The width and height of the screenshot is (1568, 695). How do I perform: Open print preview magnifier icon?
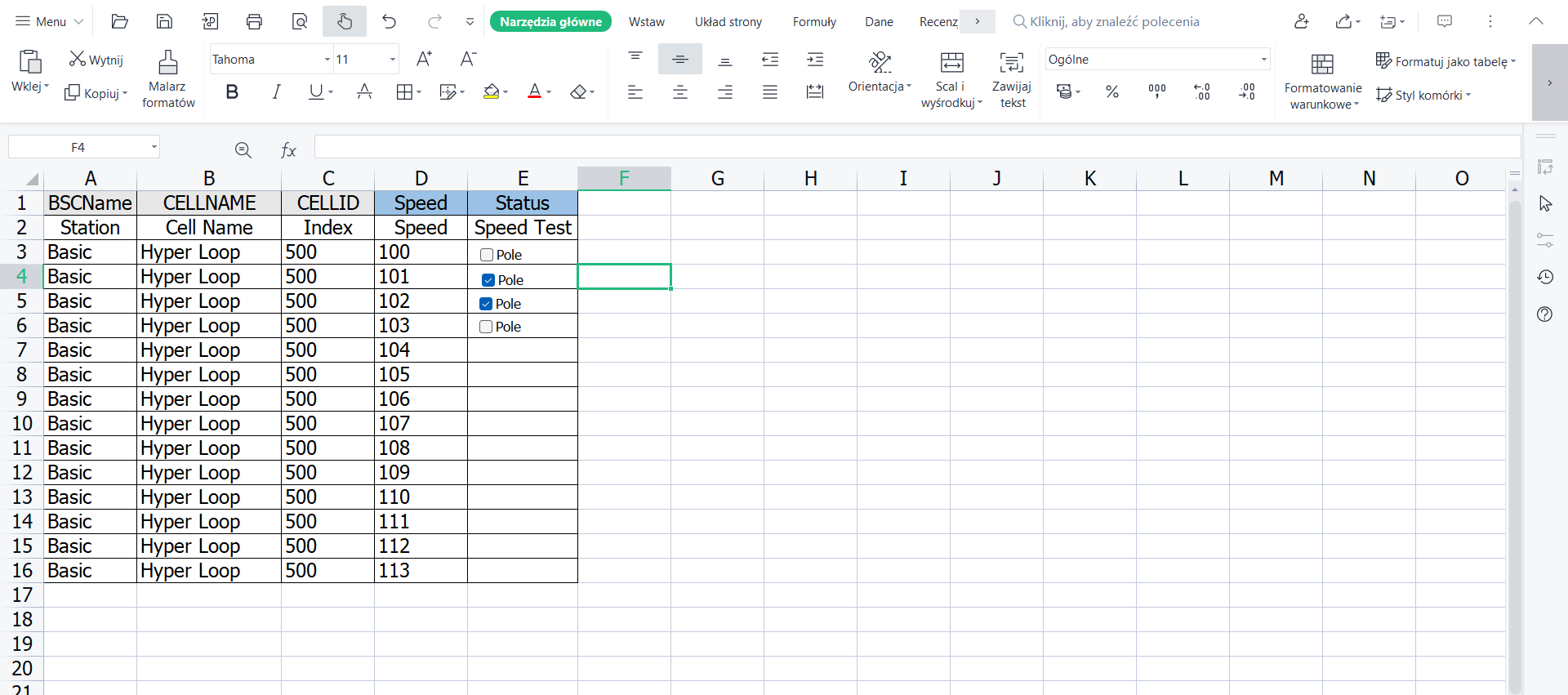coord(300,22)
